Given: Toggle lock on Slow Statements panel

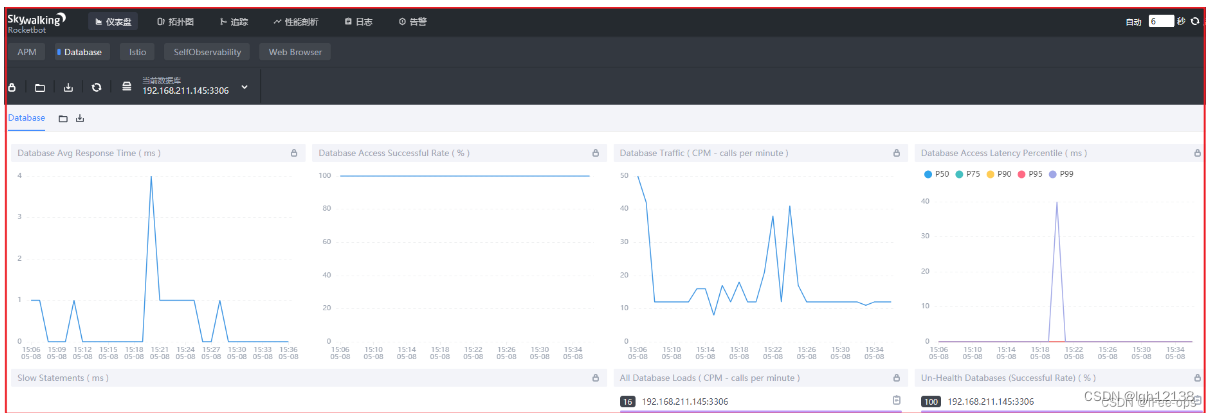Looking at the screenshot, I should point(595,378).
